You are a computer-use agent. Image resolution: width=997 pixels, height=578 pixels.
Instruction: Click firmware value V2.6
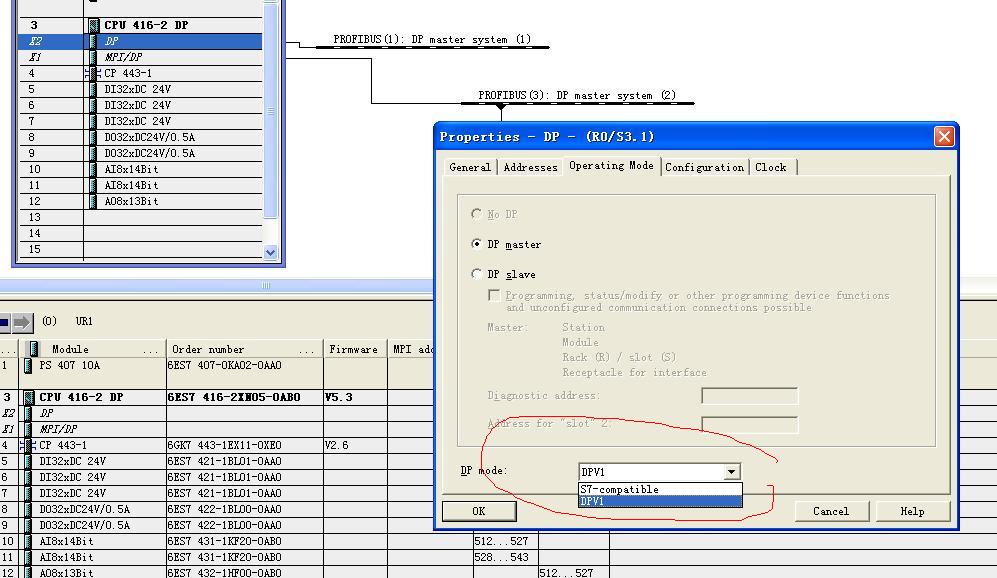click(x=336, y=445)
